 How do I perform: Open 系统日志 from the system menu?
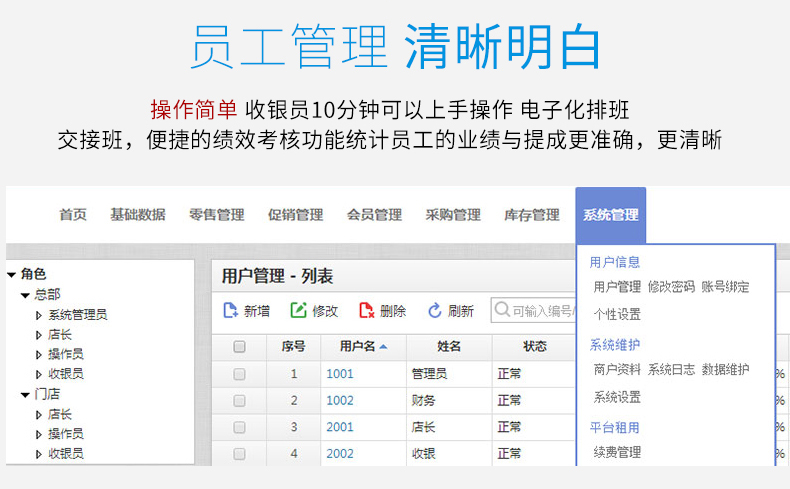(x=671, y=370)
